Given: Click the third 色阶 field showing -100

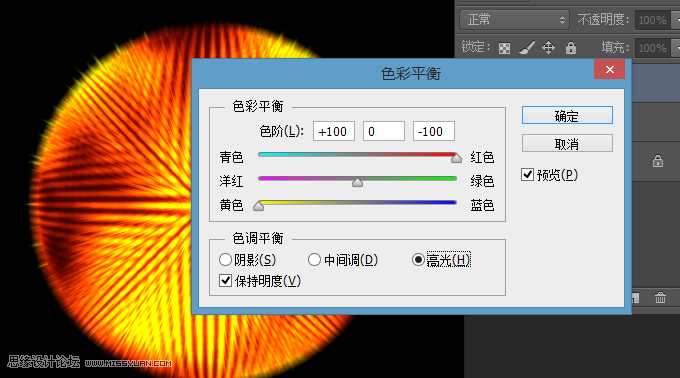Looking at the screenshot, I should point(434,131).
